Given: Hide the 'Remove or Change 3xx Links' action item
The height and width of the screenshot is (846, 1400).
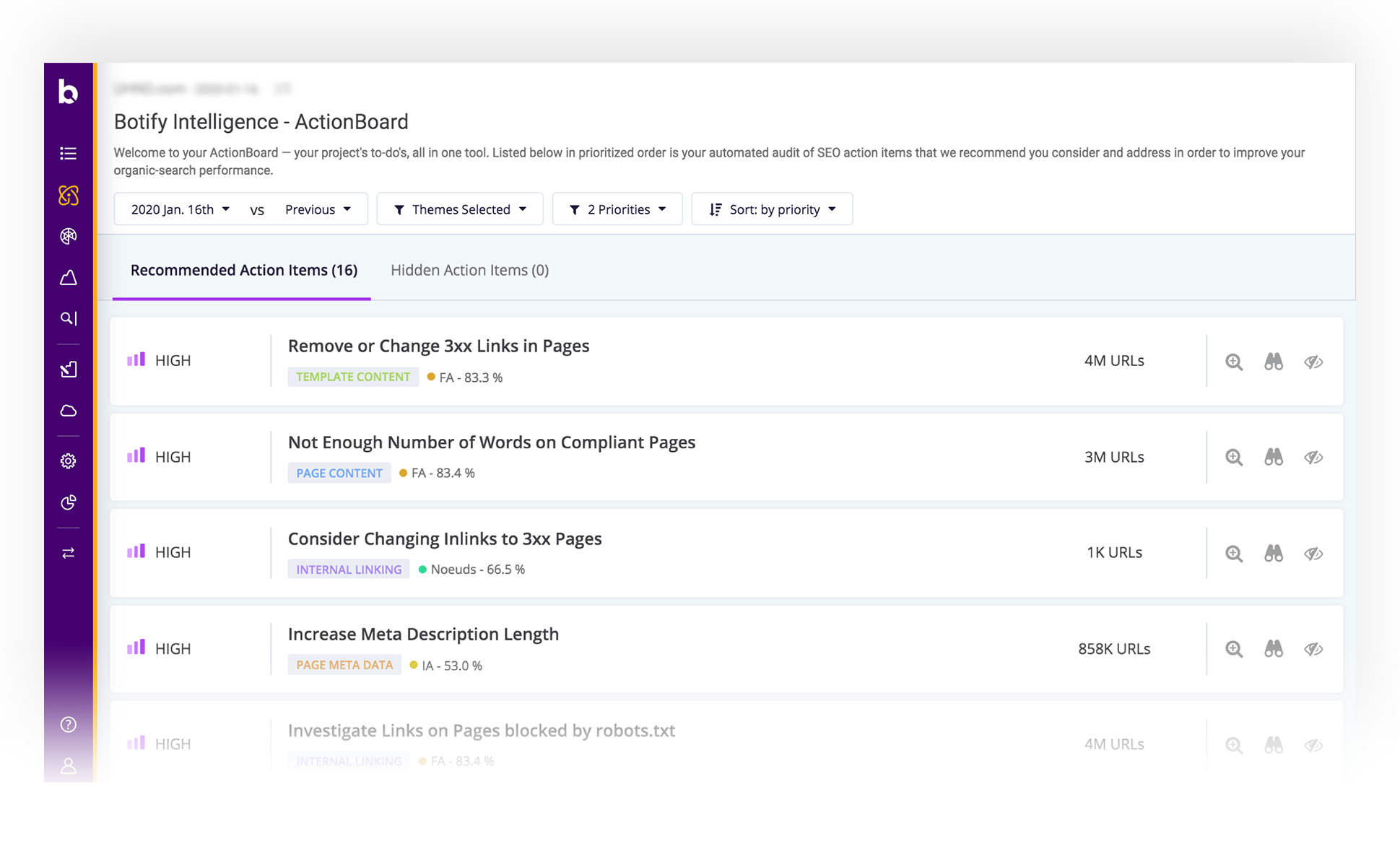Looking at the screenshot, I should pos(1313,362).
